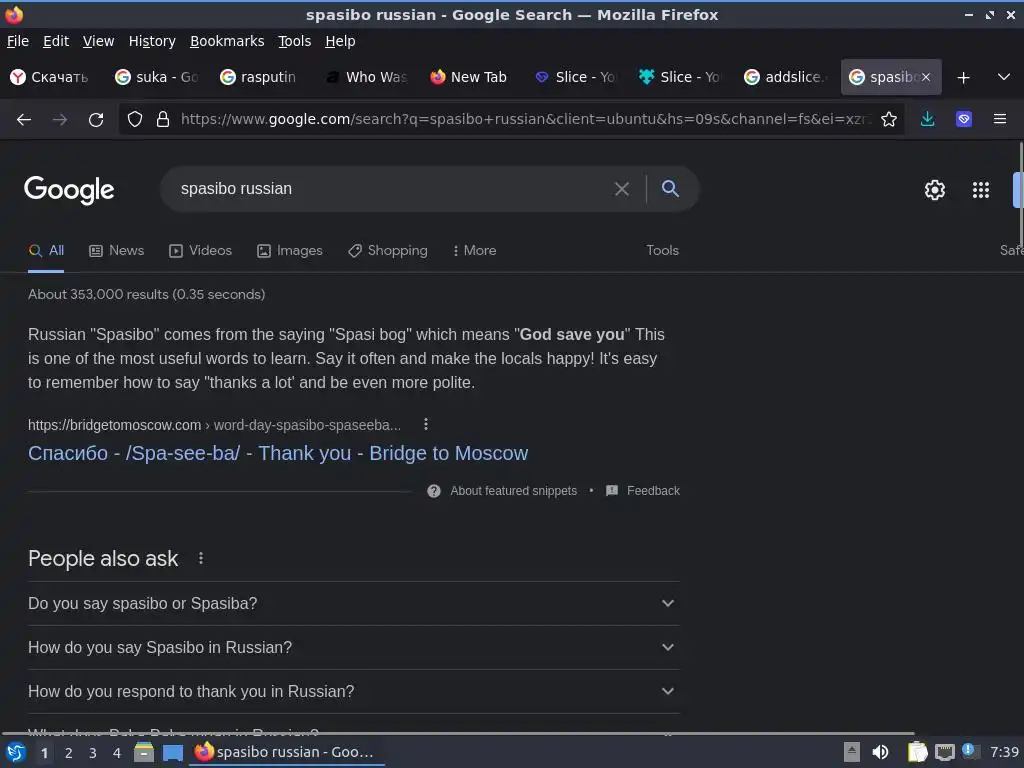The height and width of the screenshot is (768, 1024).
Task: Submit search with magnifying glass icon
Action: click(x=670, y=189)
